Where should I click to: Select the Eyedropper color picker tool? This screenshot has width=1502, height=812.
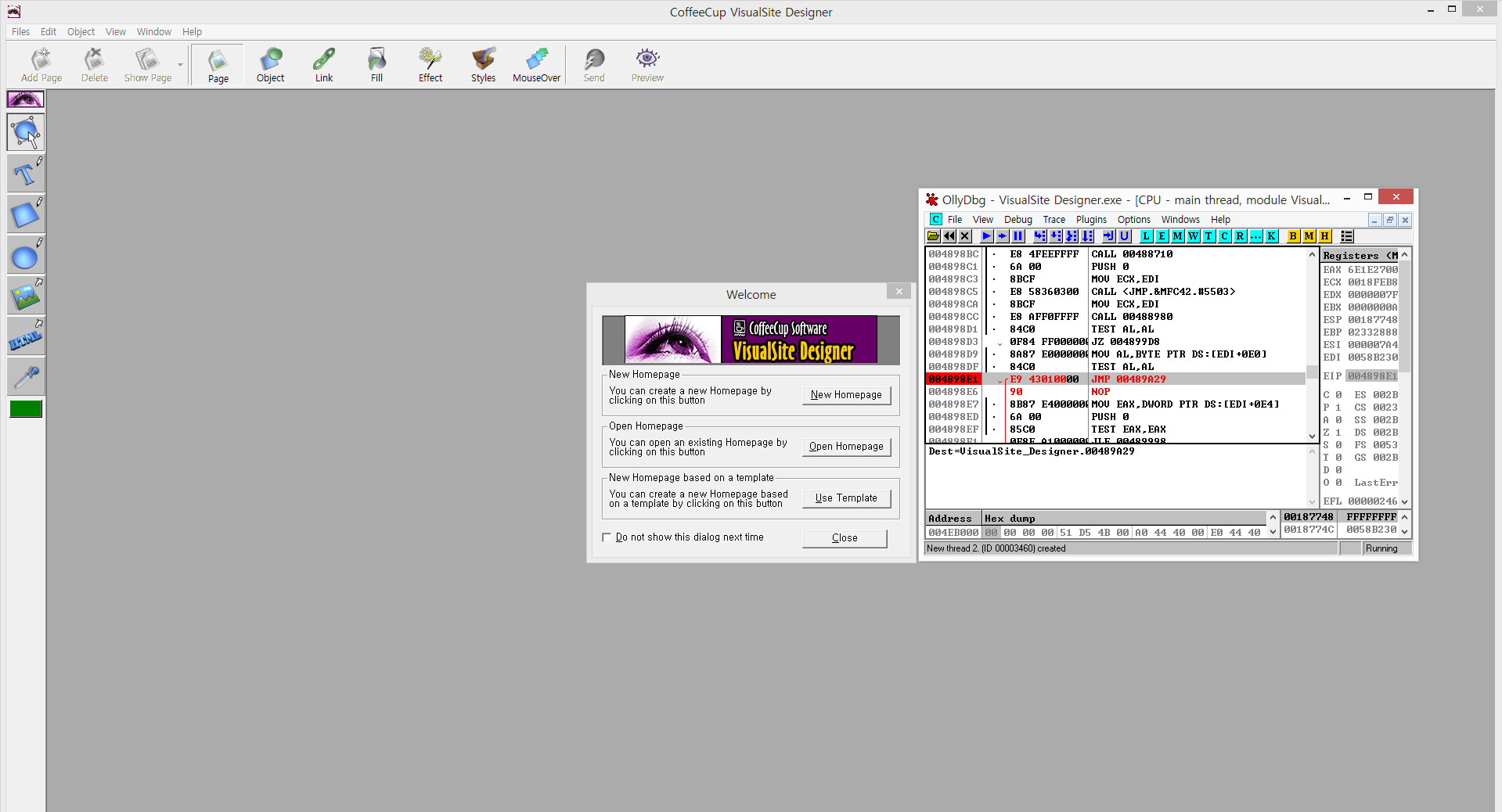(x=26, y=376)
